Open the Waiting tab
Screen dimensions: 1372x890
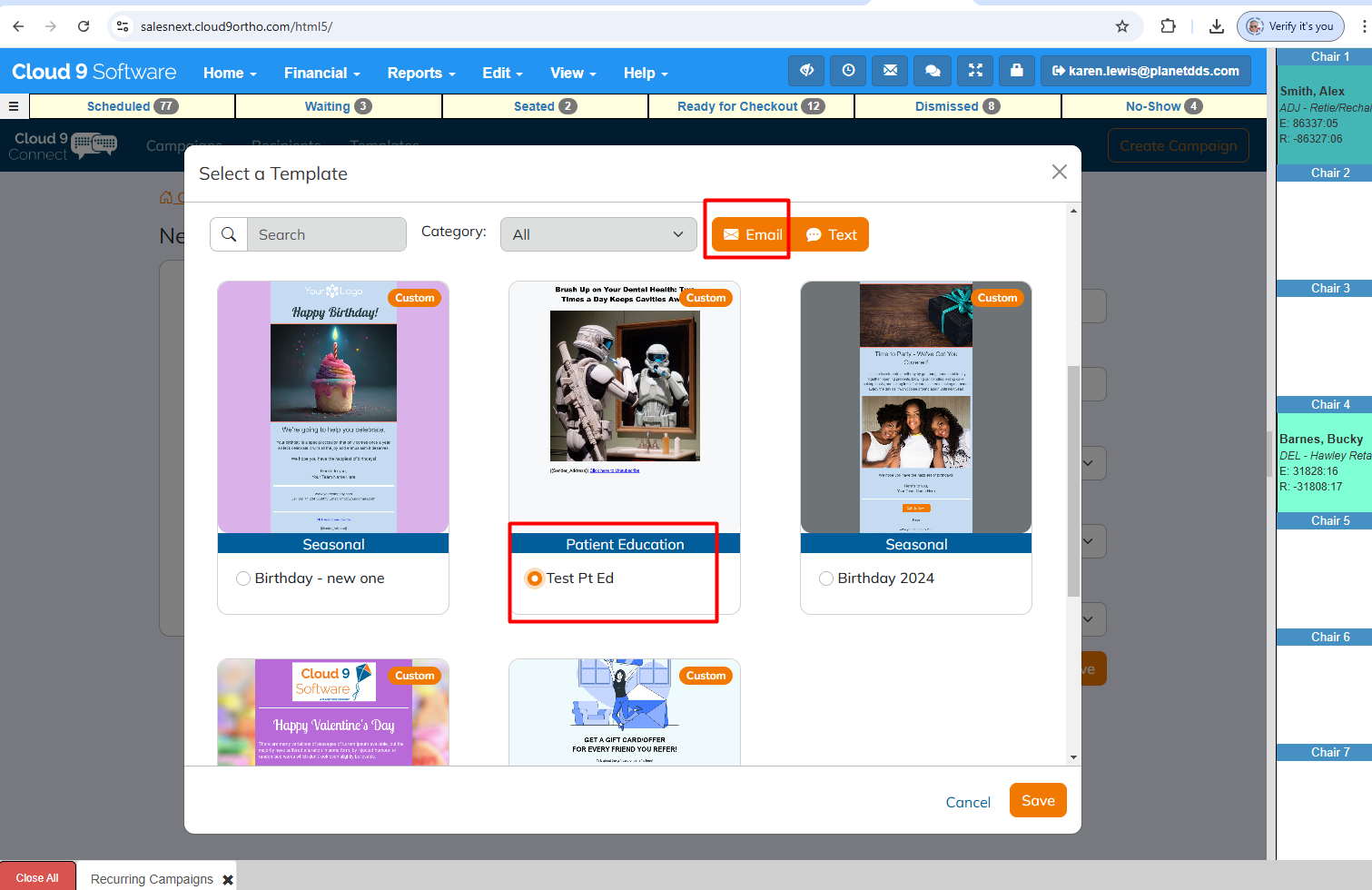338,106
